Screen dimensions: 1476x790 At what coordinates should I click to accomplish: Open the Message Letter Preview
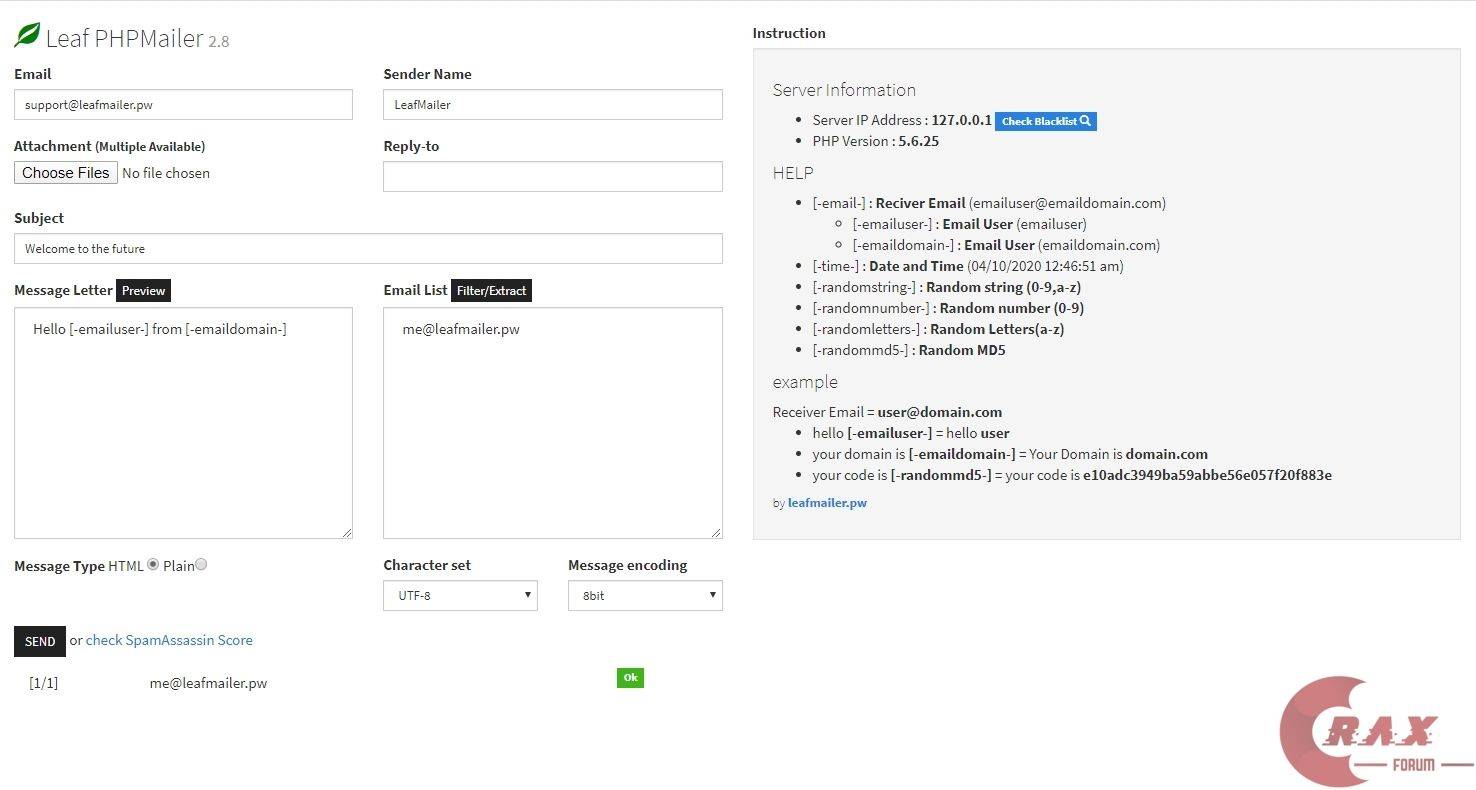(x=143, y=291)
